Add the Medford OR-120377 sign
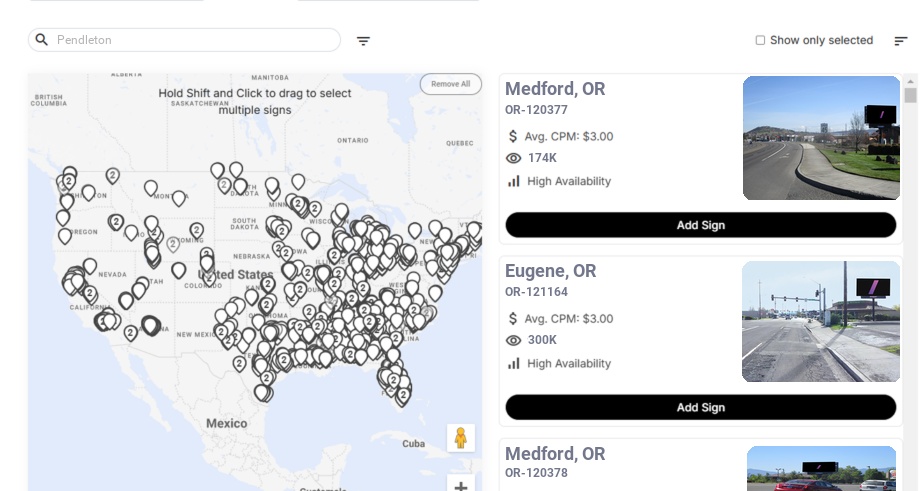Image resolution: width=920 pixels, height=491 pixels. pos(700,225)
